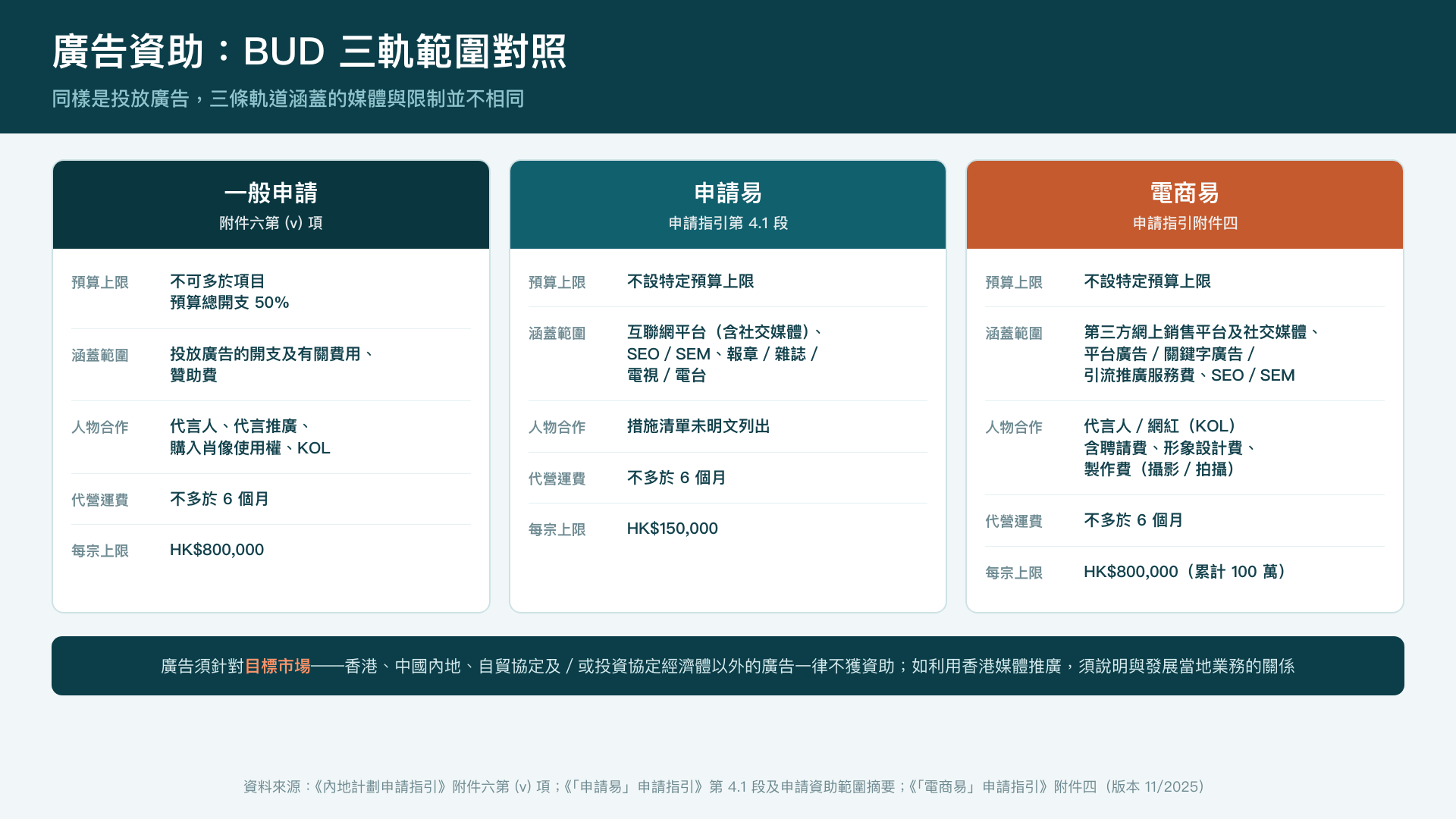Image resolution: width=1456 pixels, height=819 pixels.
Task: Click 每宗上限 label in 申請易 card
Action: (557, 529)
